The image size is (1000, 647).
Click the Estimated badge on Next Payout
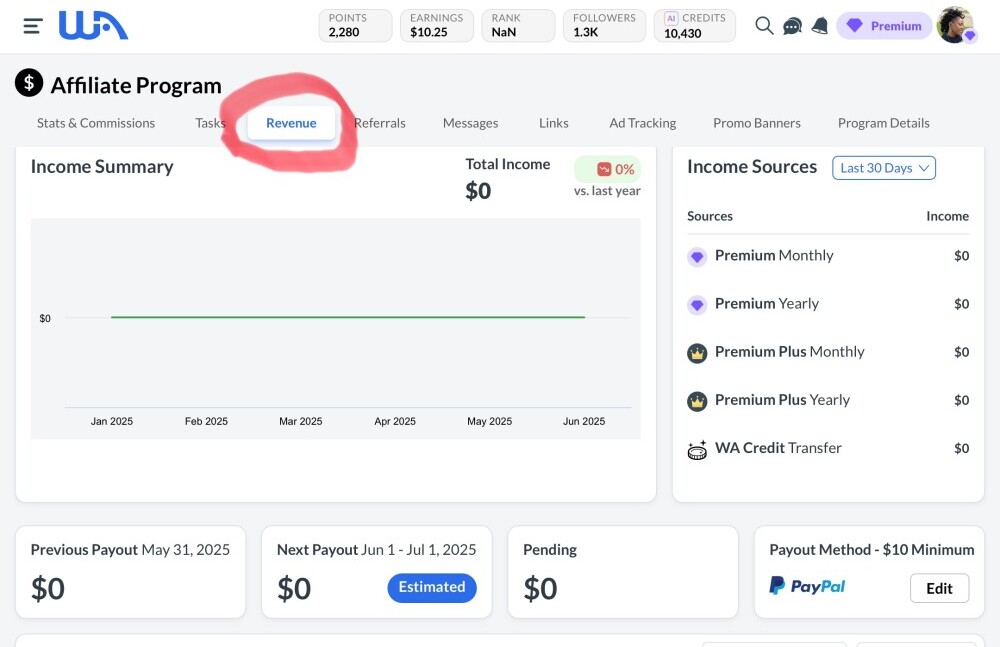[432, 587]
